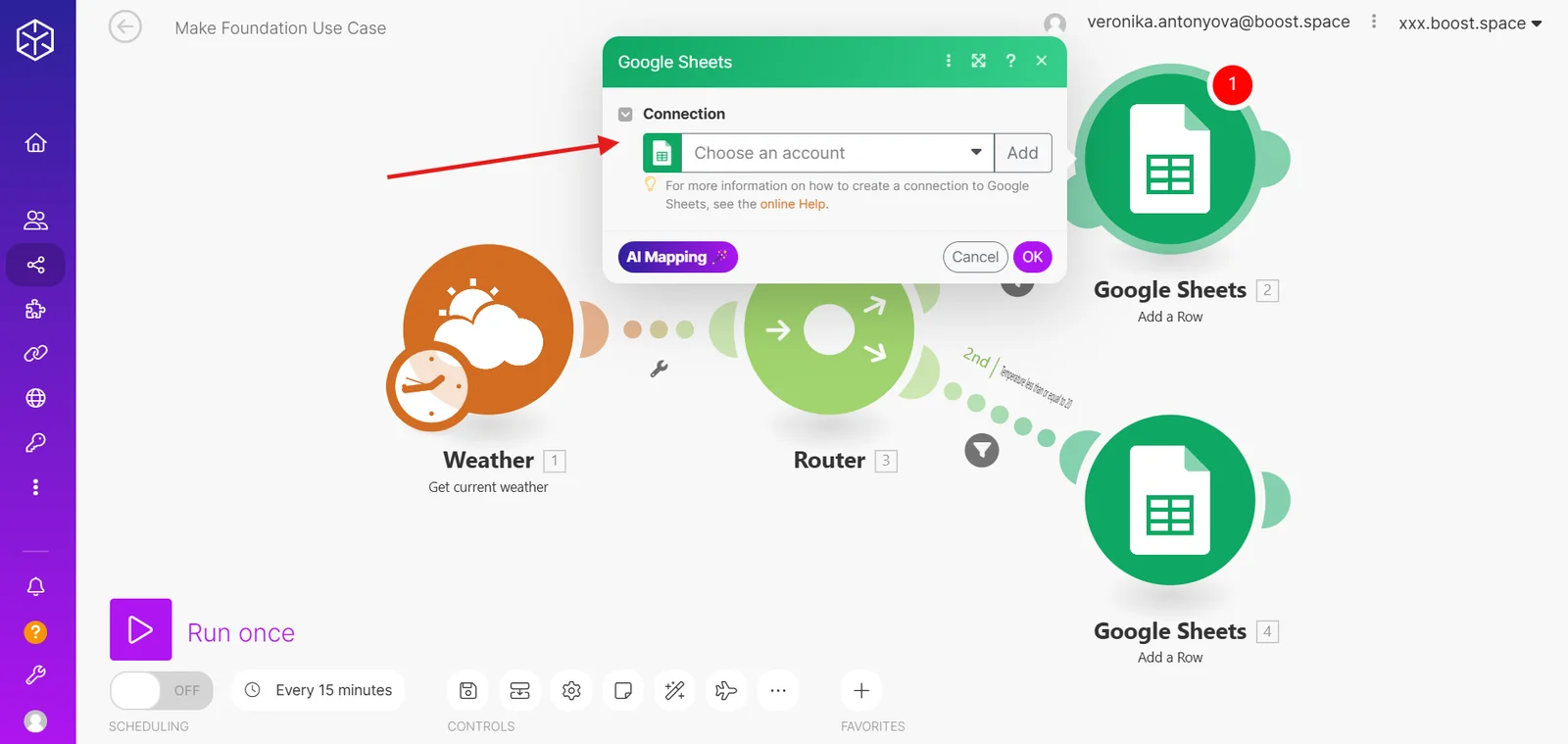Open the scenario inputs and outputs control

coord(520,690)
